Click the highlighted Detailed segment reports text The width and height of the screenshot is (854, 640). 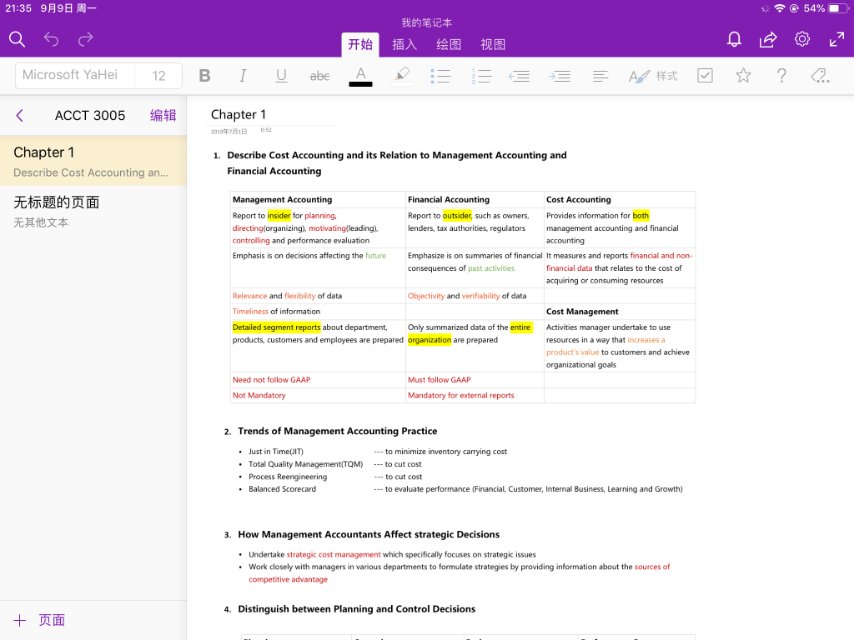276,327
